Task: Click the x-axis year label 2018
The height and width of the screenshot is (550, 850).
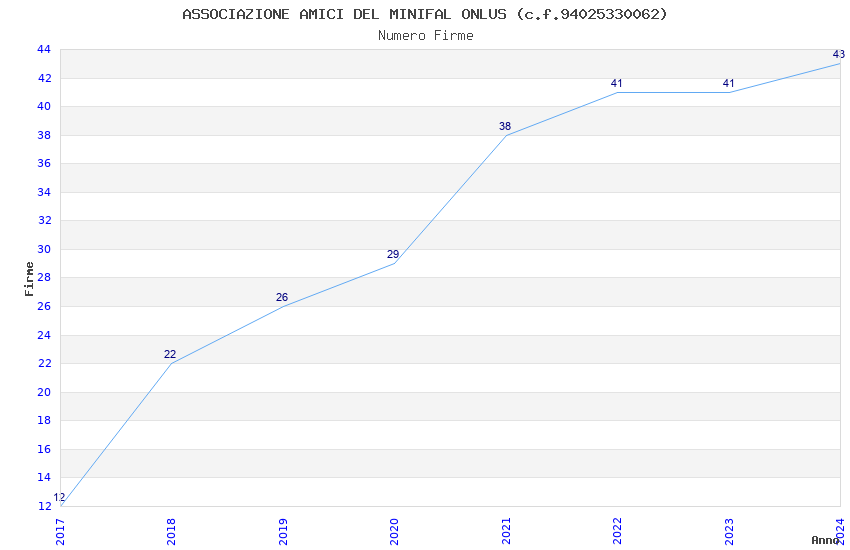Action: 171,532
